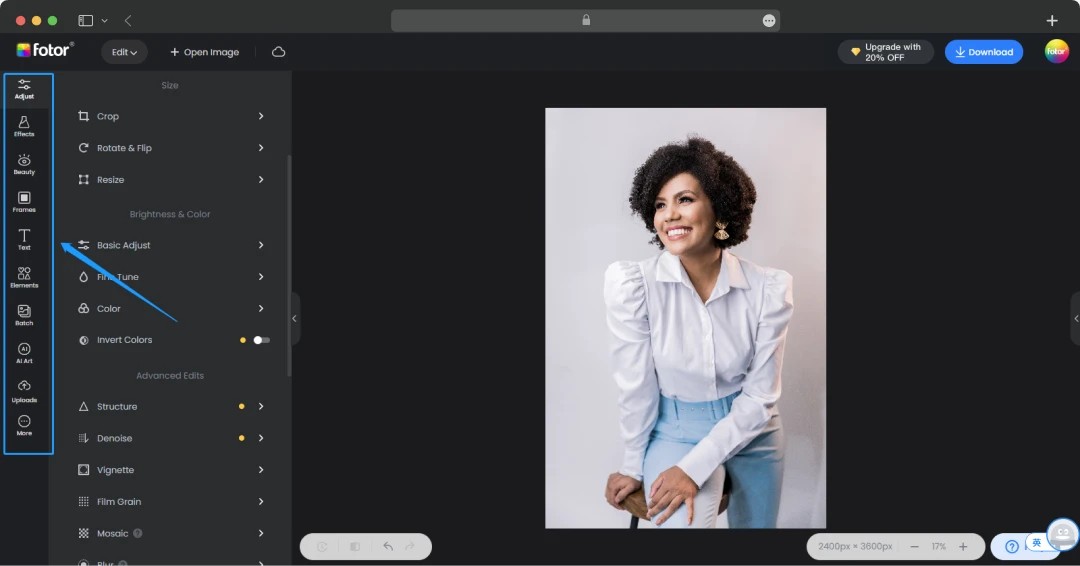The height and width of the screenshot is (566, 1080).
Task: Expand the Color options
Action: click(260, 308)
